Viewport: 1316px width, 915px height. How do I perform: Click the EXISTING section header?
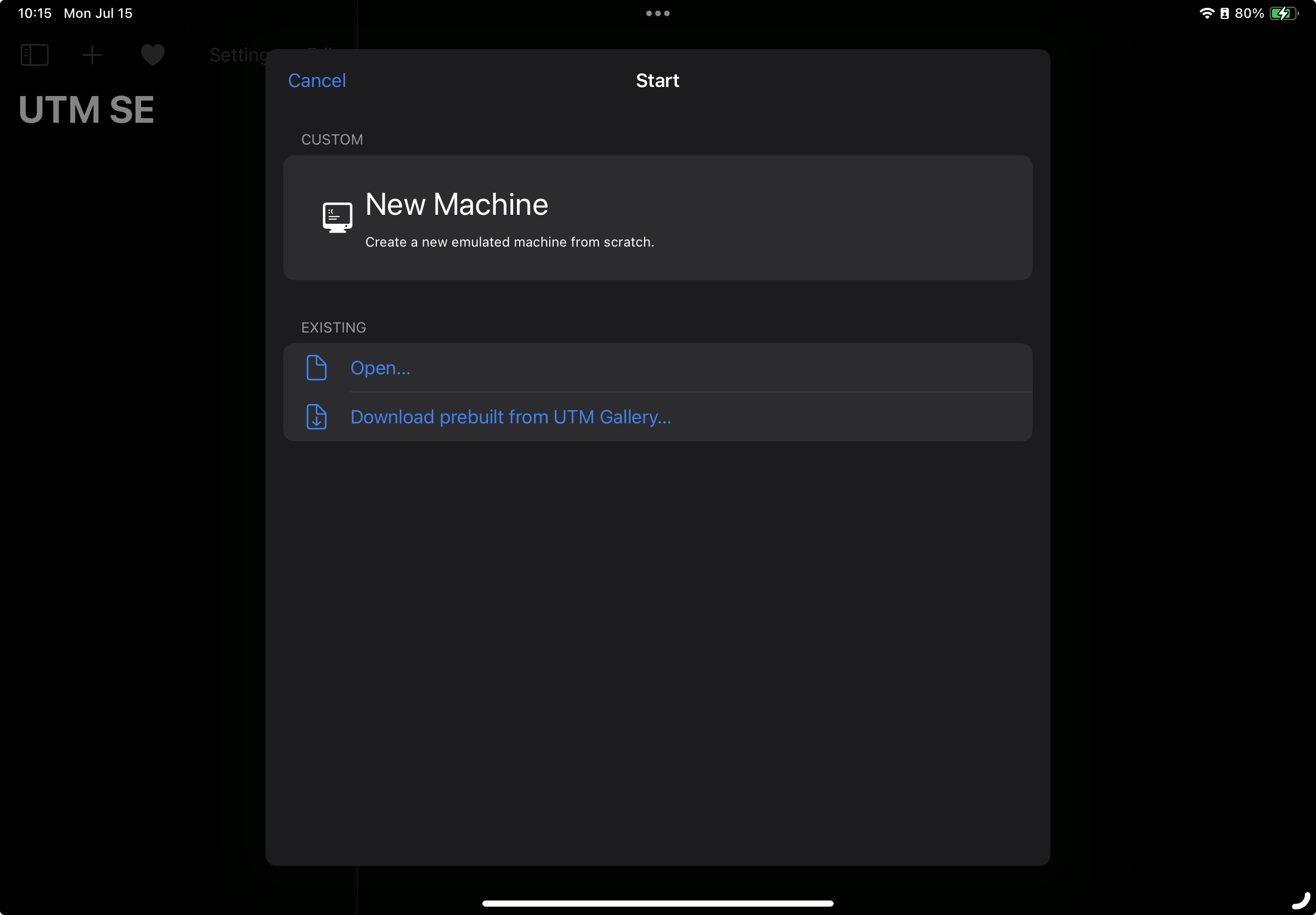(333, 328)
